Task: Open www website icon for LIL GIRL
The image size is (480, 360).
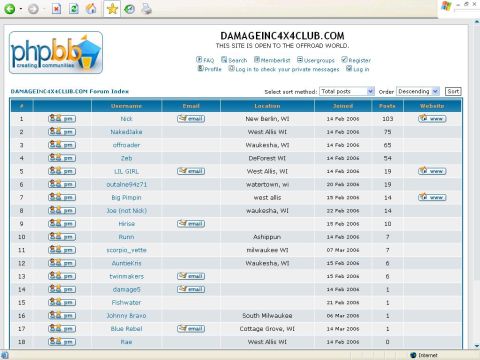Action: [432, 171]
